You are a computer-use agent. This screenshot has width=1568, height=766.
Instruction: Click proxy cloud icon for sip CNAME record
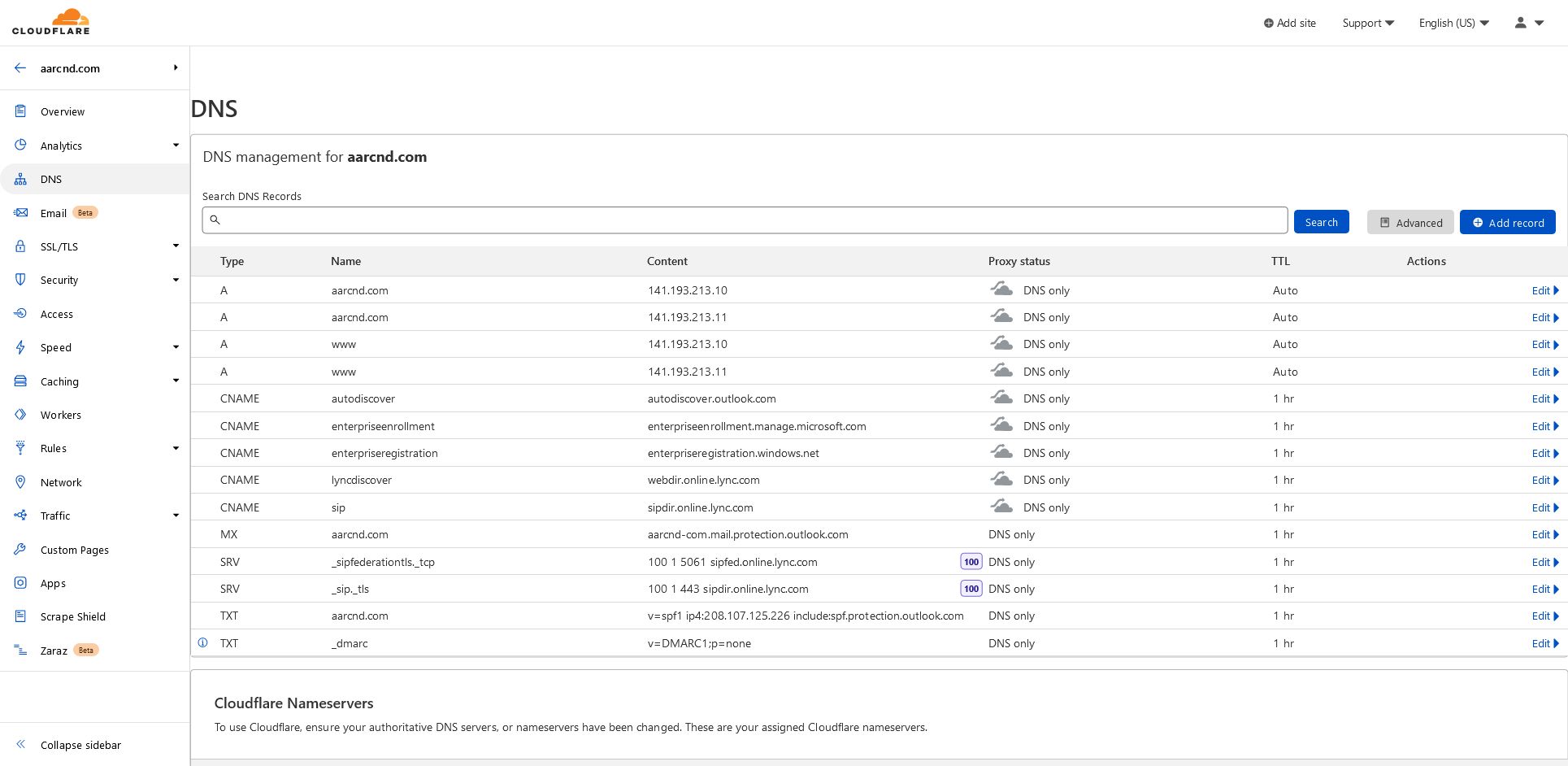(1001, 507)
